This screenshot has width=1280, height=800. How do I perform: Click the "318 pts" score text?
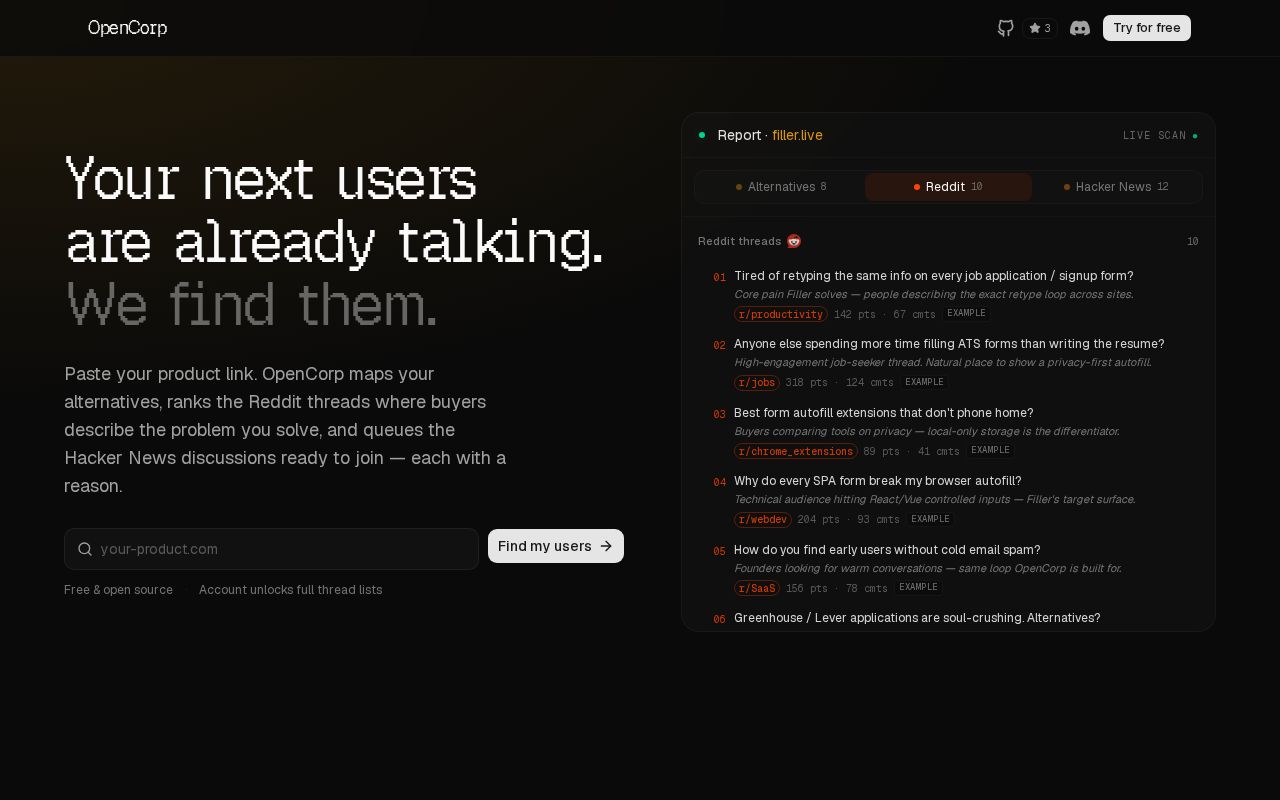pyautogui.click(x=807, y=383)
